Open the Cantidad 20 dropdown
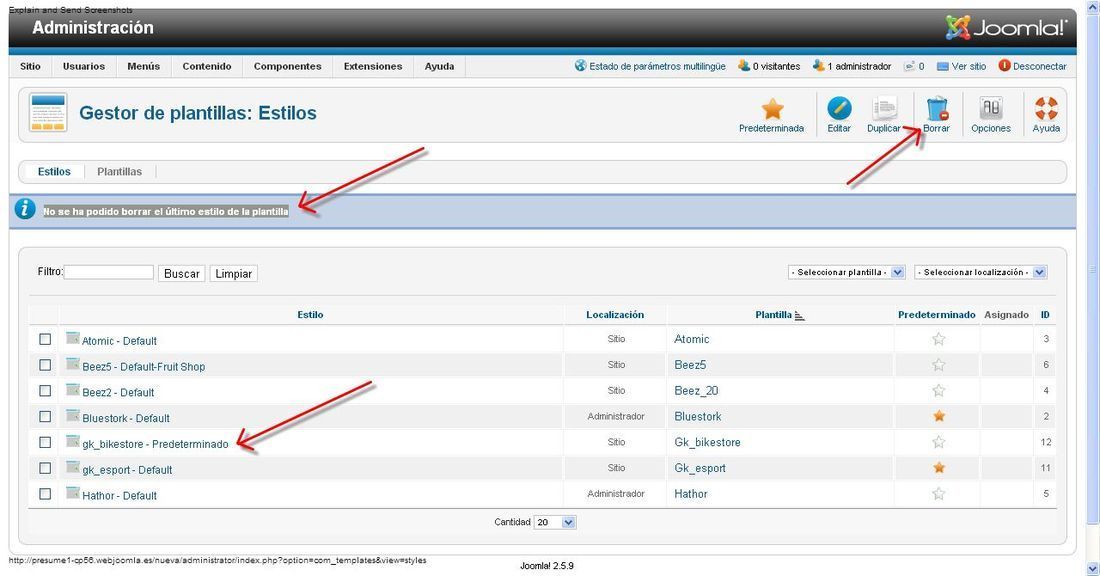 pos(555,522)
